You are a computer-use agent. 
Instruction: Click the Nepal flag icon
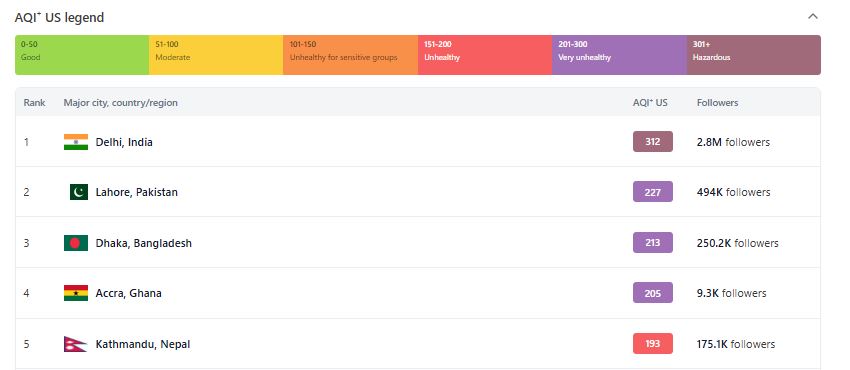click(75, 344)
